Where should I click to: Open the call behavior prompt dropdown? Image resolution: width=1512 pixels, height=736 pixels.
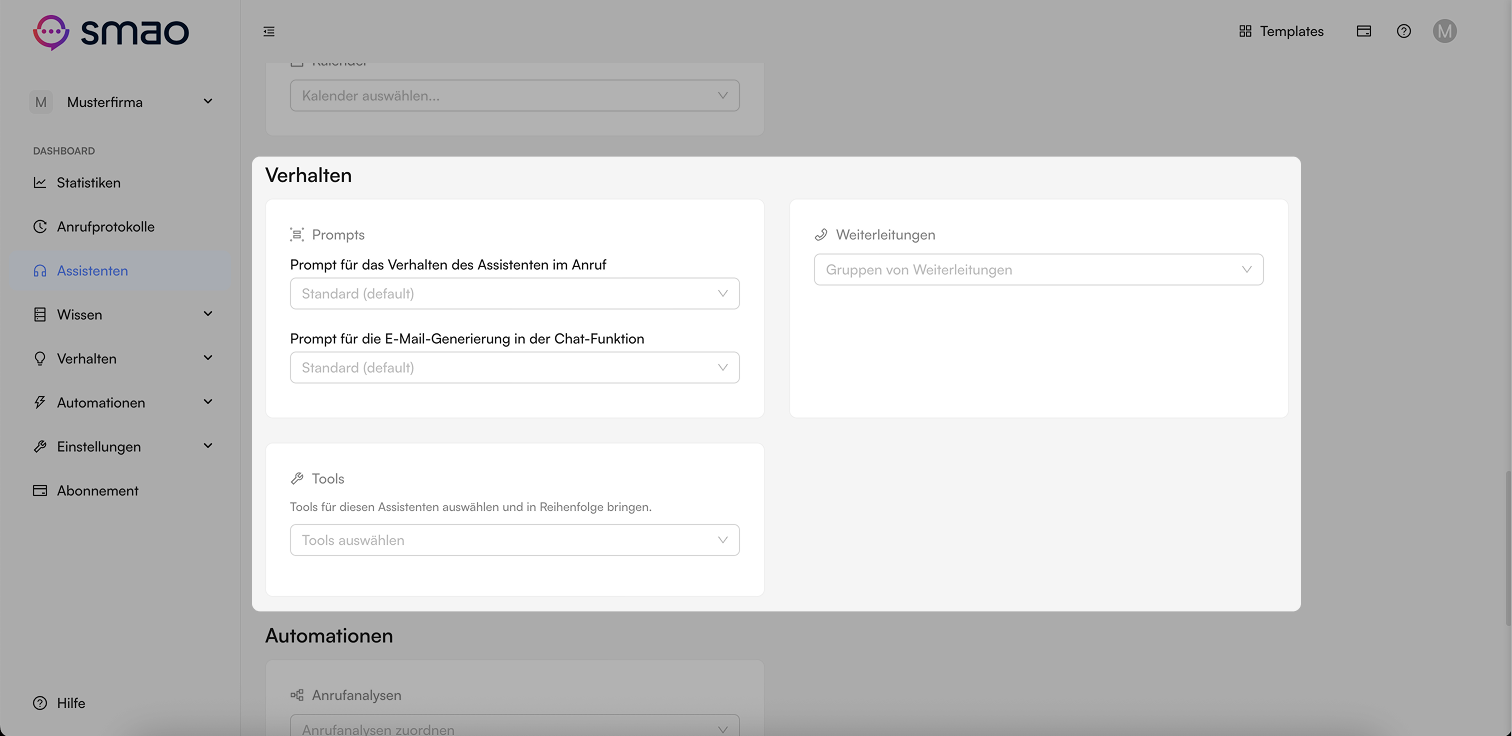[x=515, y=294]
